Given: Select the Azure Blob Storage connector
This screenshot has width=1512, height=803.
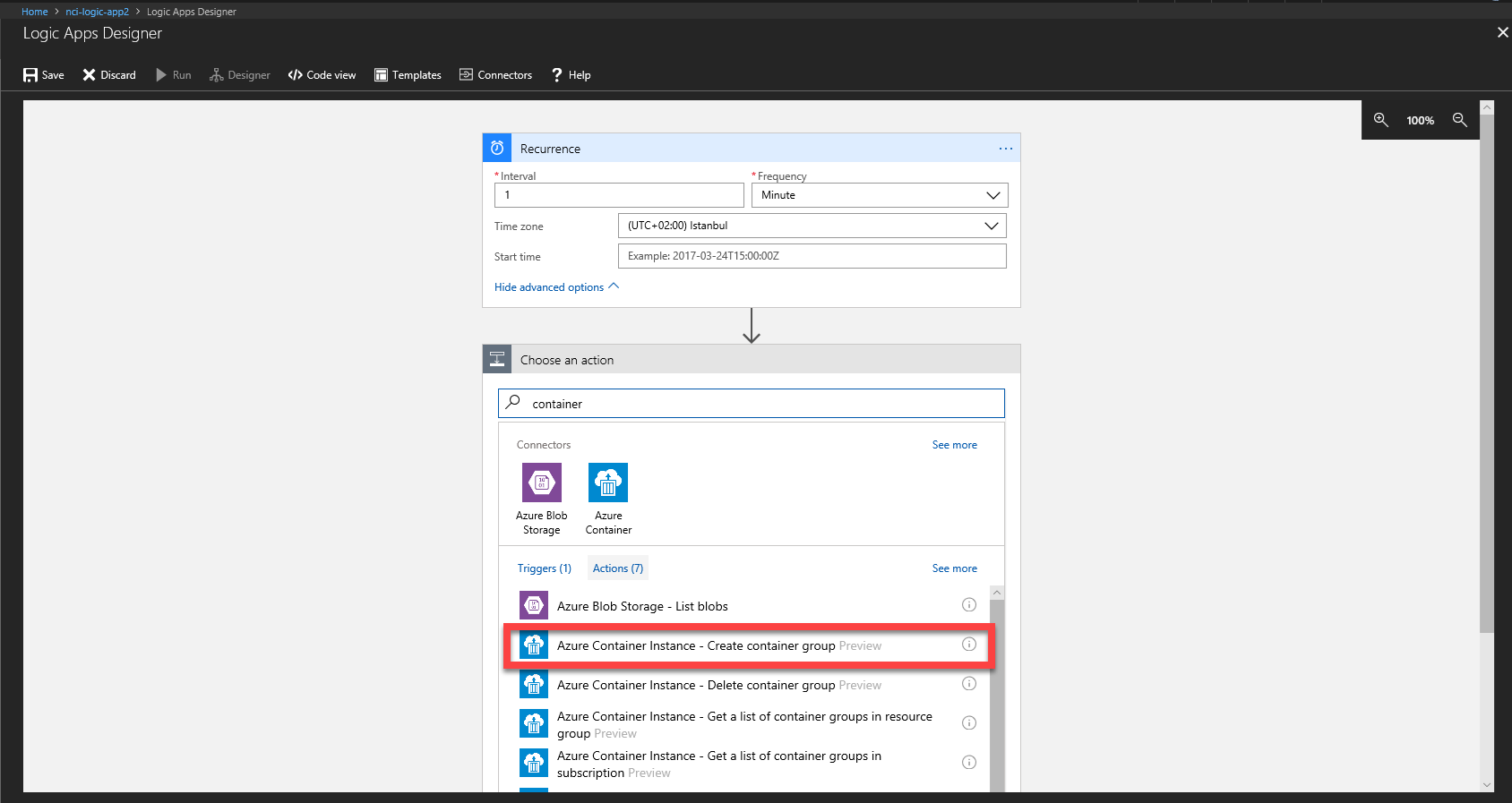Looking at the screenshot, I should coord(542,483).
